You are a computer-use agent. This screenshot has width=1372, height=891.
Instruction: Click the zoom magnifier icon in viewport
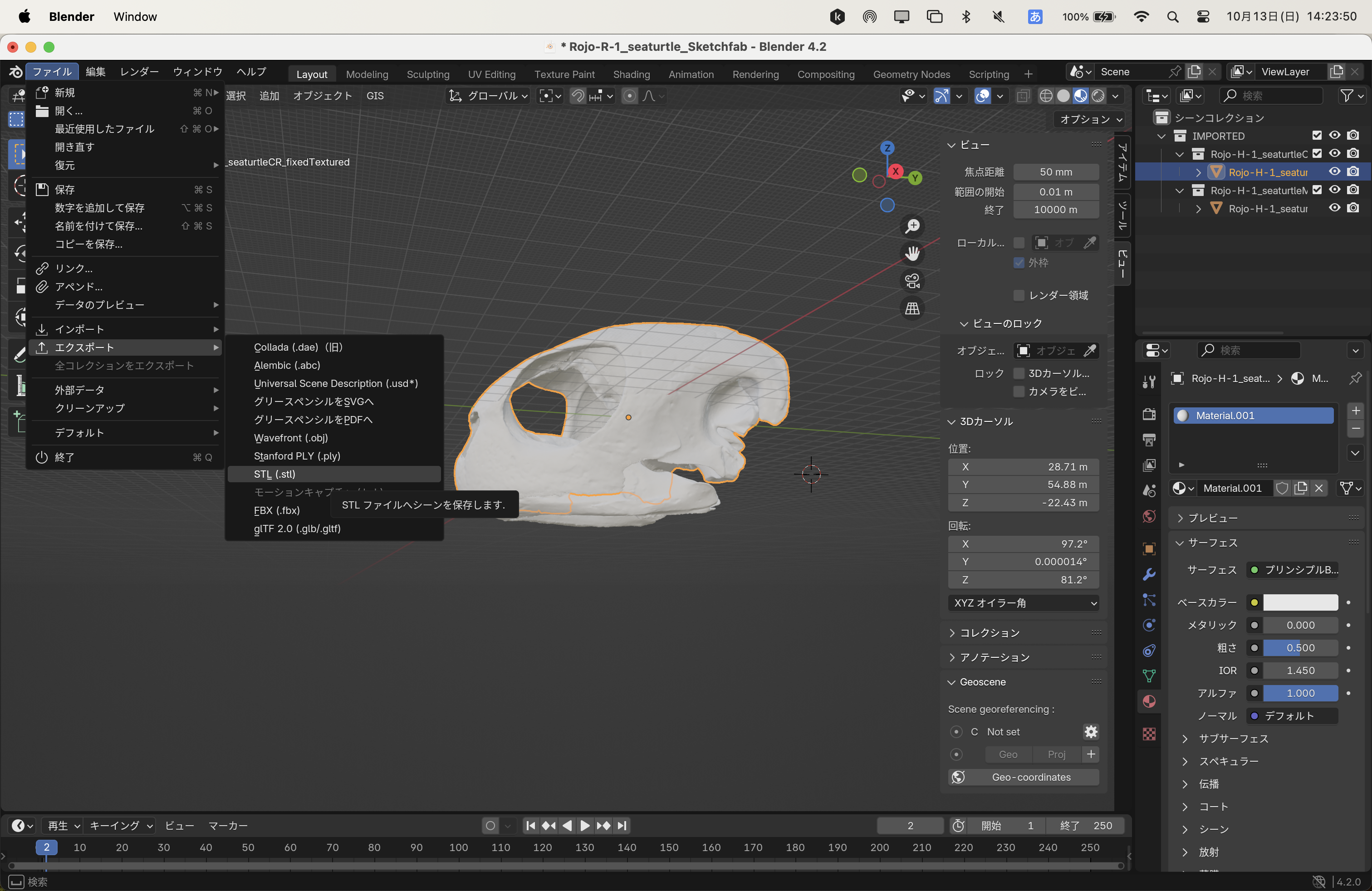point(912,226)
